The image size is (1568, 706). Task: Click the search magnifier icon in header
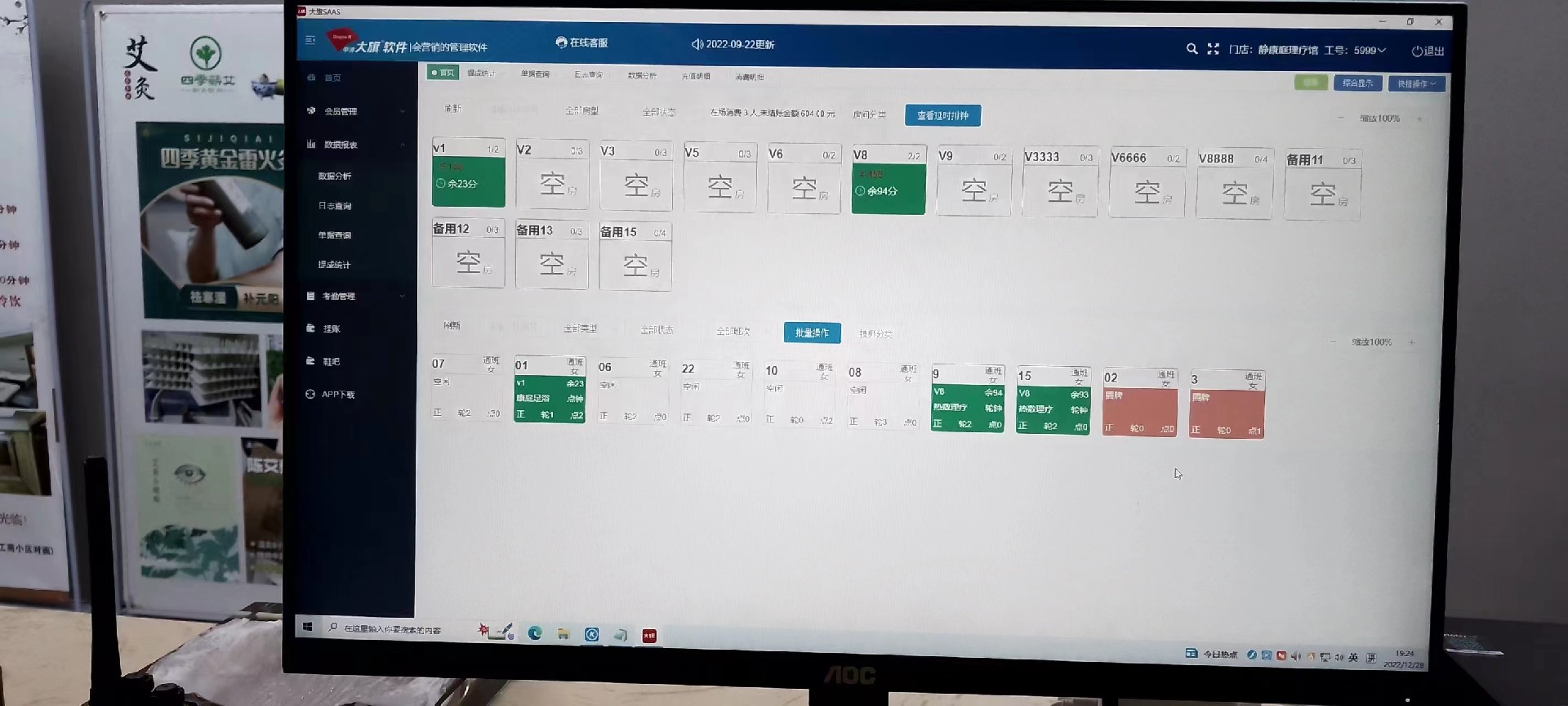tap(1192, 49)
